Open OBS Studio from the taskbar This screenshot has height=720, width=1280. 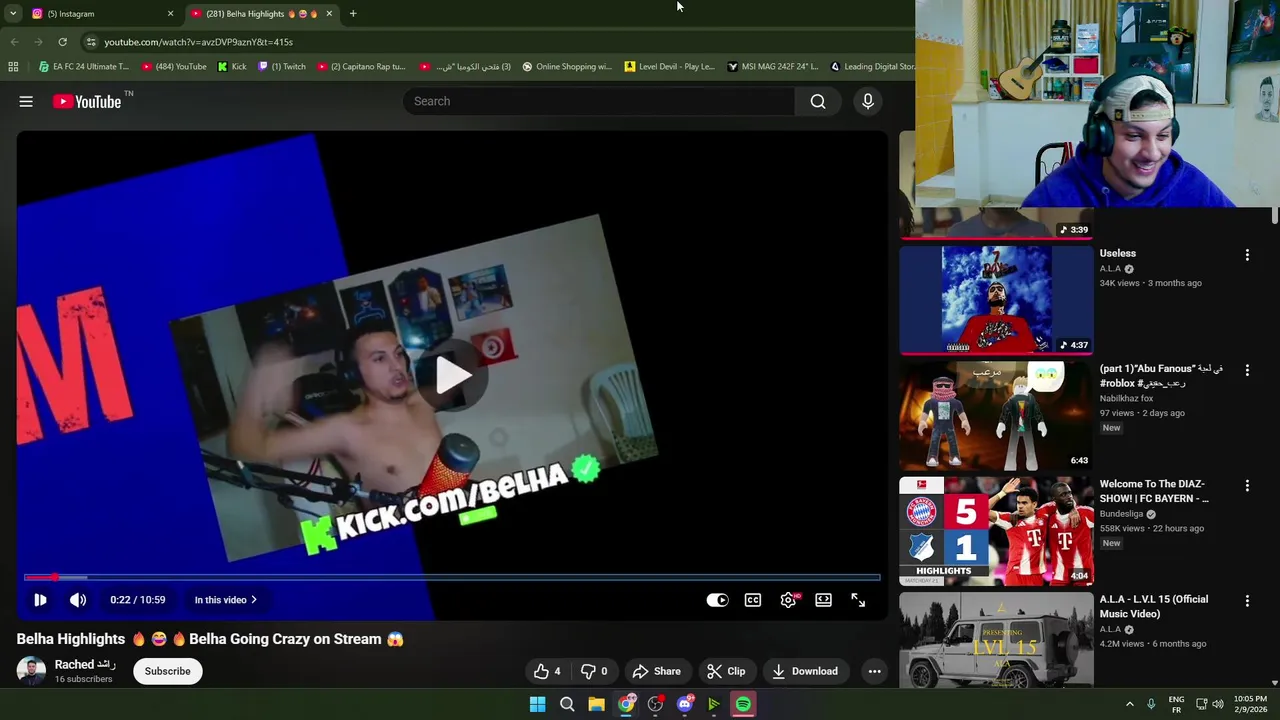655,704
